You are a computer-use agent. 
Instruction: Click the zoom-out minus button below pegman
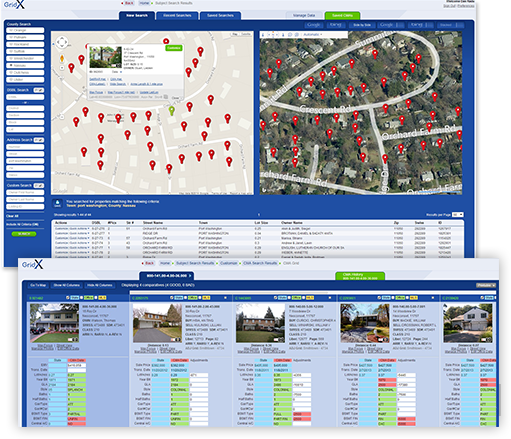click(62, 68)
